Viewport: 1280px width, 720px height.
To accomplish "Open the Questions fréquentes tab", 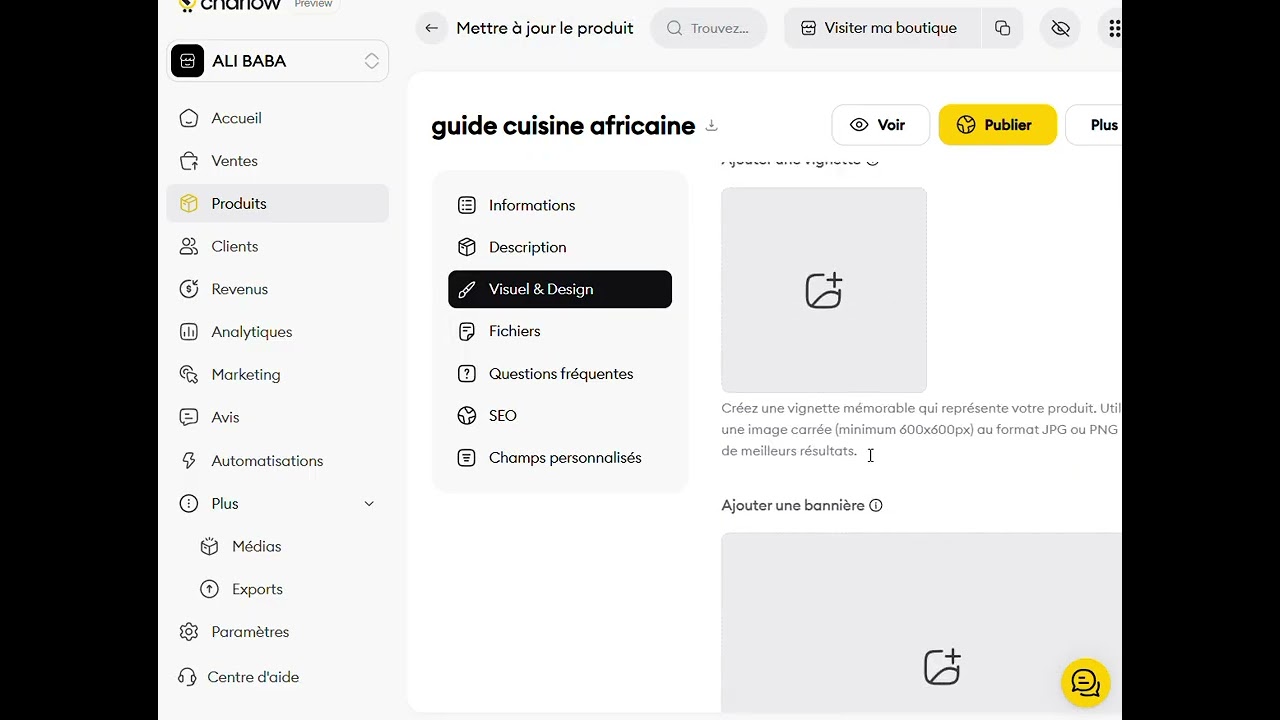I will pos(560,374).
